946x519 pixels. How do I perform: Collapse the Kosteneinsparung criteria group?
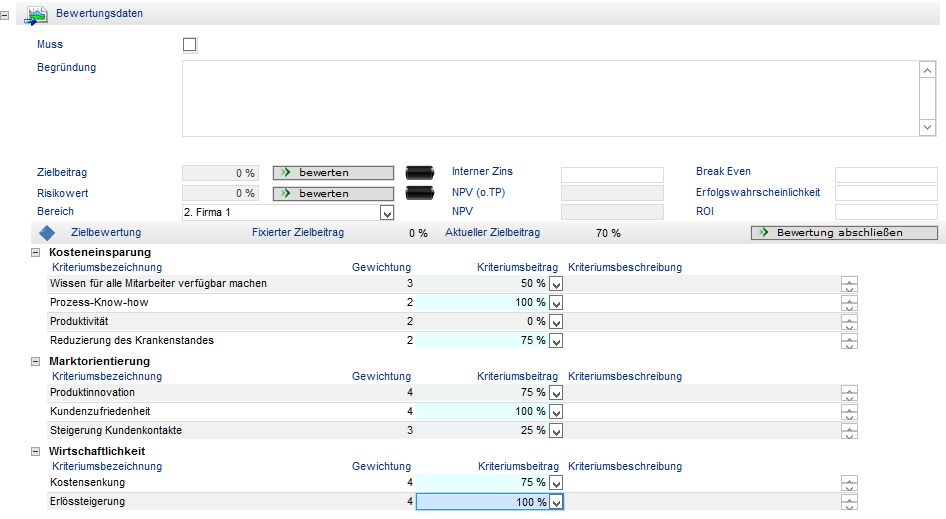point(36,253)
